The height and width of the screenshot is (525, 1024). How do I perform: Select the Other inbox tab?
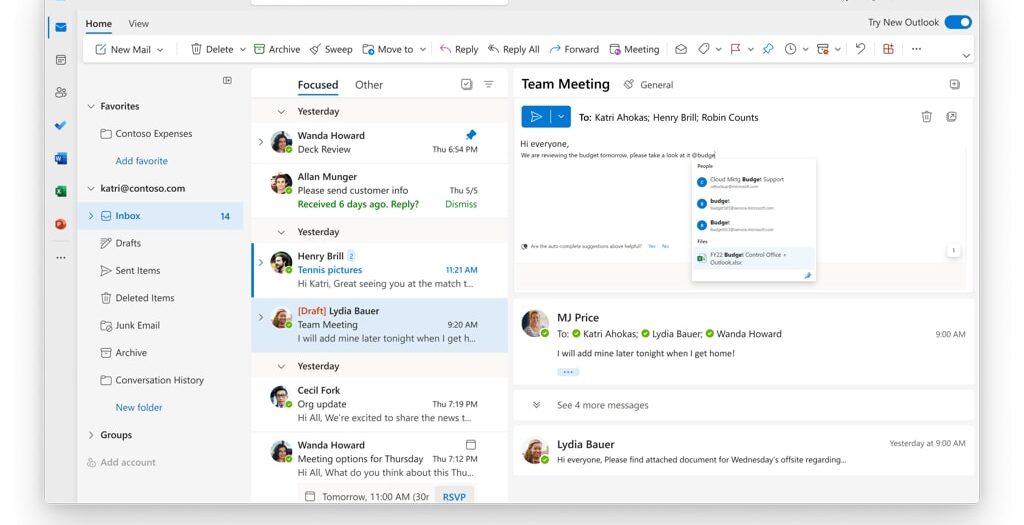(x=369, y=85)
